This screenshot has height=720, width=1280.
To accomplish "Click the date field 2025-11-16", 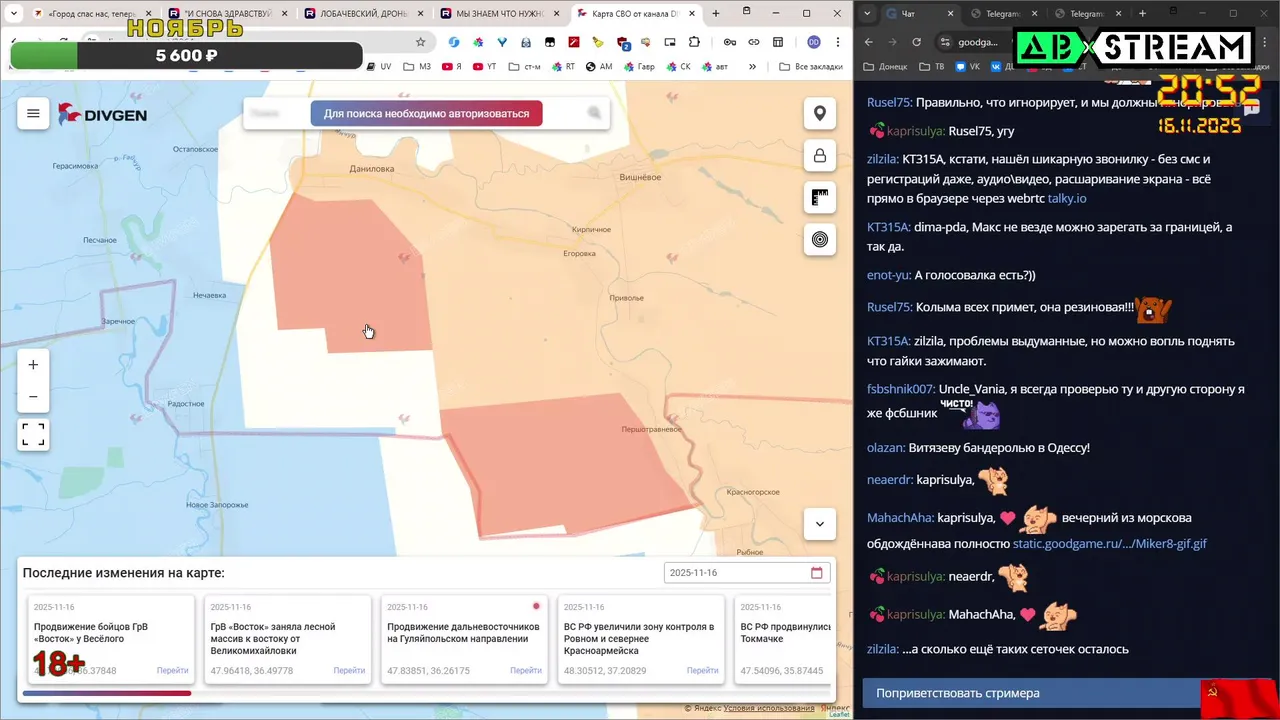I will coord(747,573).
